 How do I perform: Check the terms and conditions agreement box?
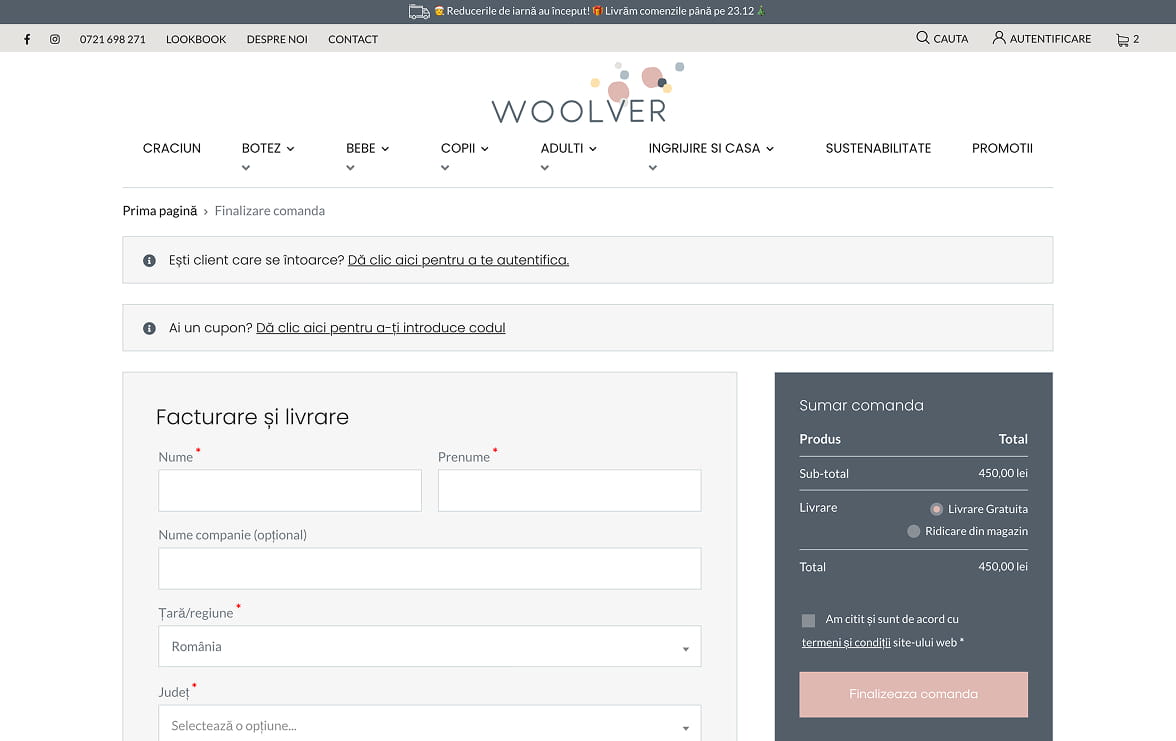[x=808, y=620]
